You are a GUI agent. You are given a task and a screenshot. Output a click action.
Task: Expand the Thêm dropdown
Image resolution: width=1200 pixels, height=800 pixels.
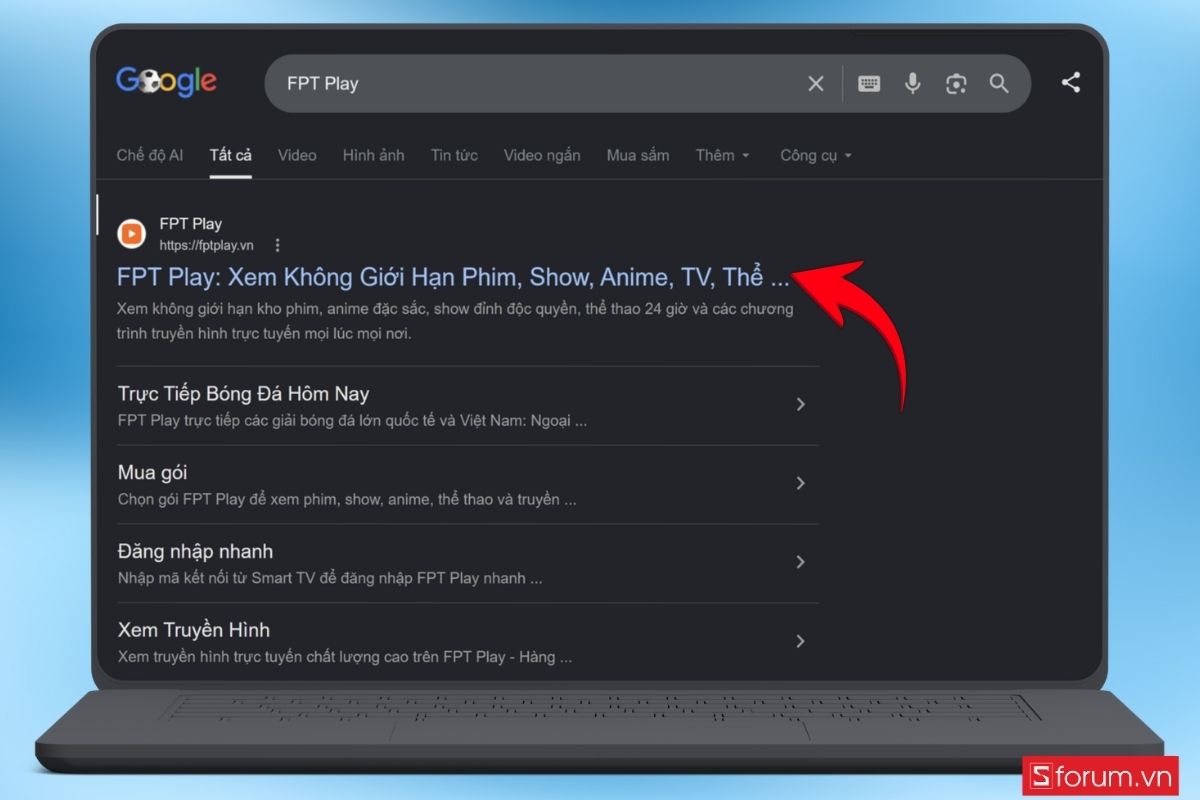point(722,155)
